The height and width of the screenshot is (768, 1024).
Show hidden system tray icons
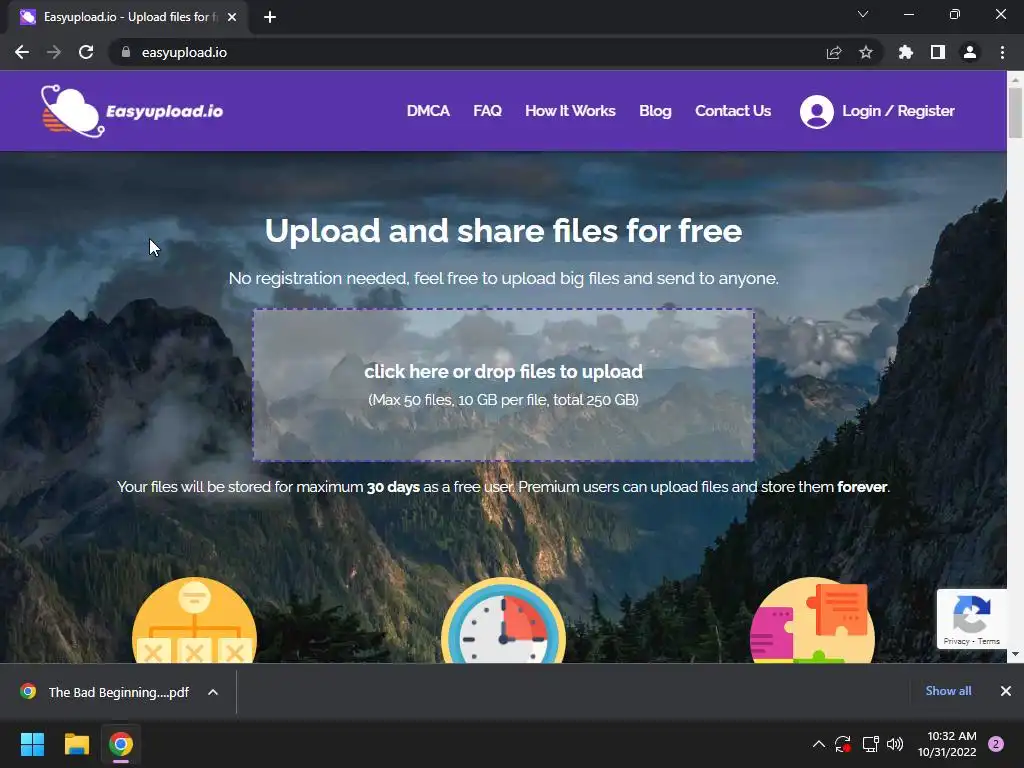click(818, 744)
